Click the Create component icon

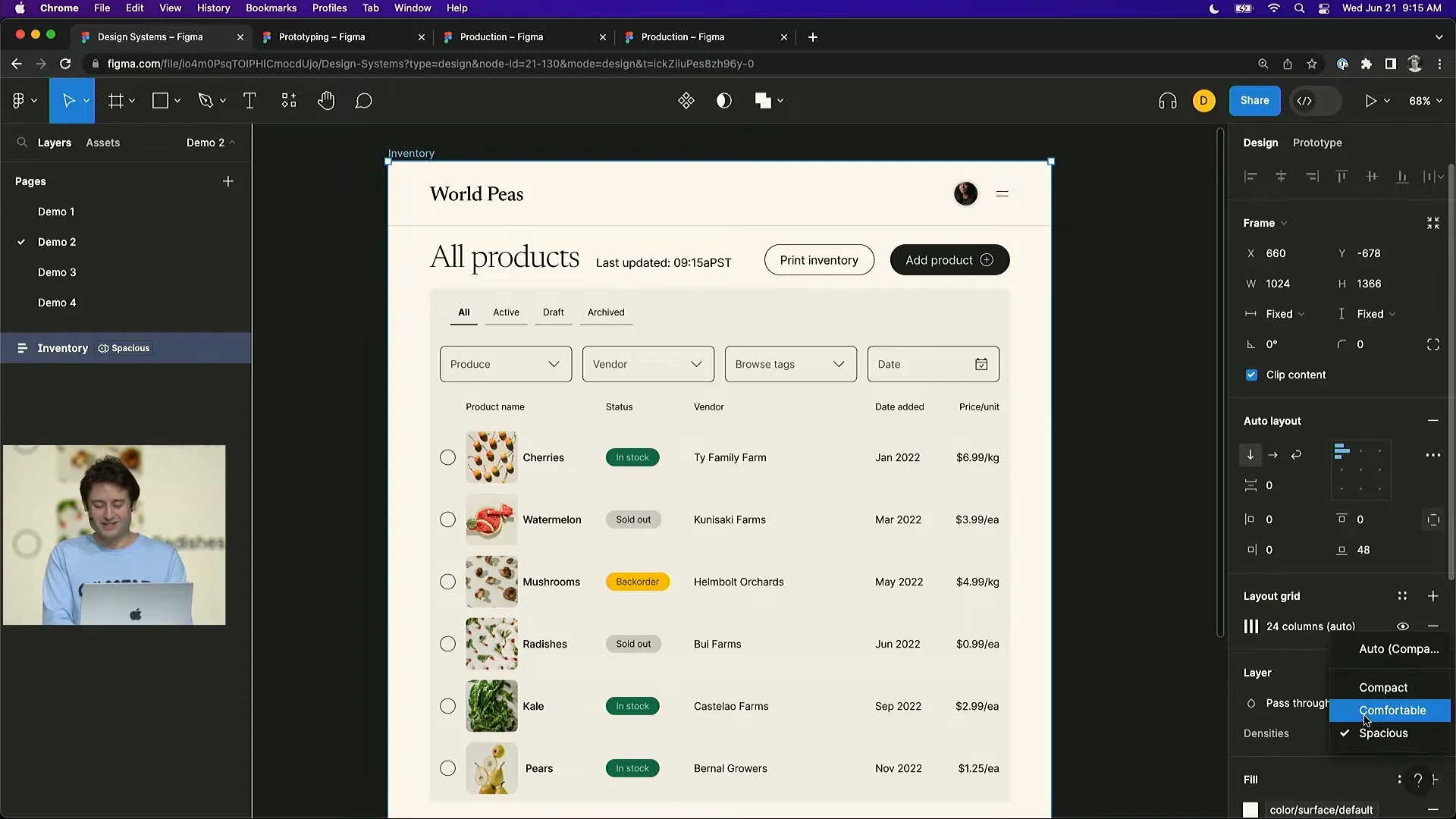pos(686,101)
